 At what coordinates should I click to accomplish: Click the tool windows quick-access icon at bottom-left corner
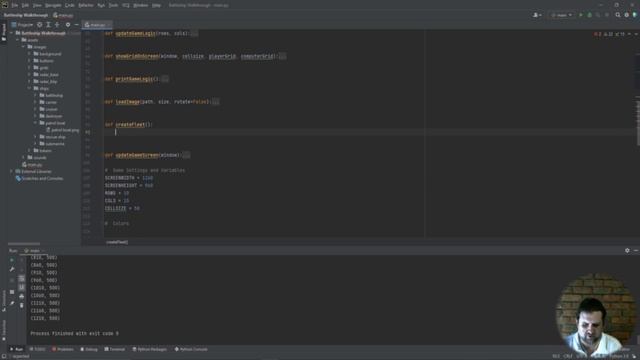(x=3, y=356)
